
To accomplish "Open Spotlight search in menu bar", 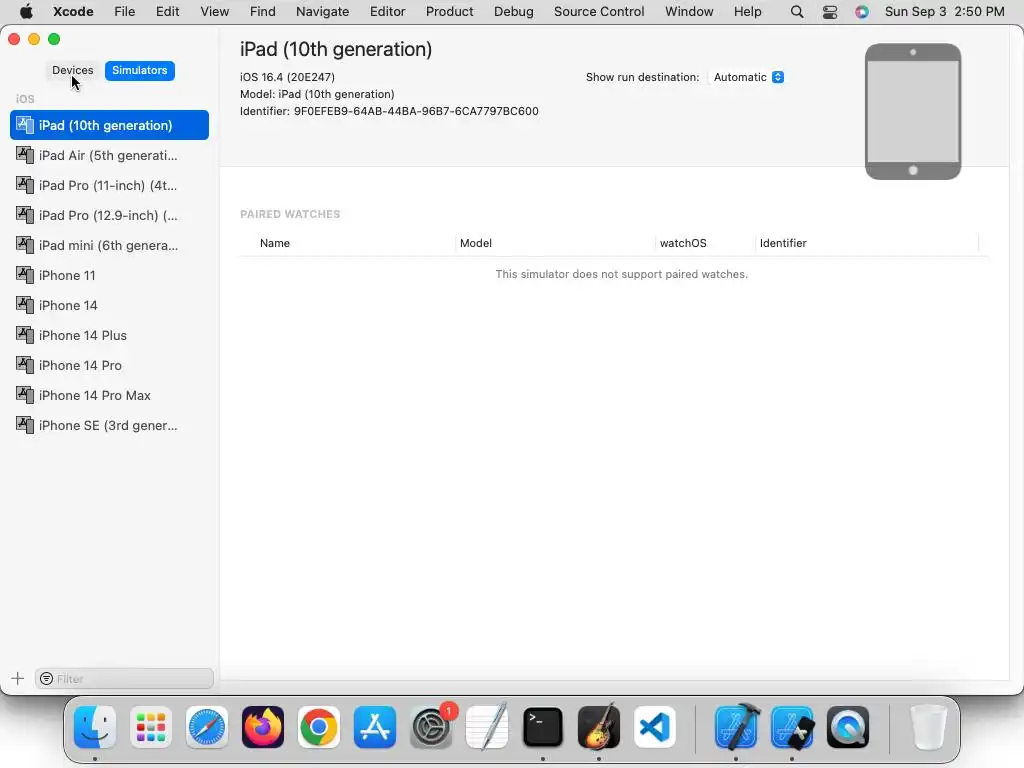I will coord(797,12).
